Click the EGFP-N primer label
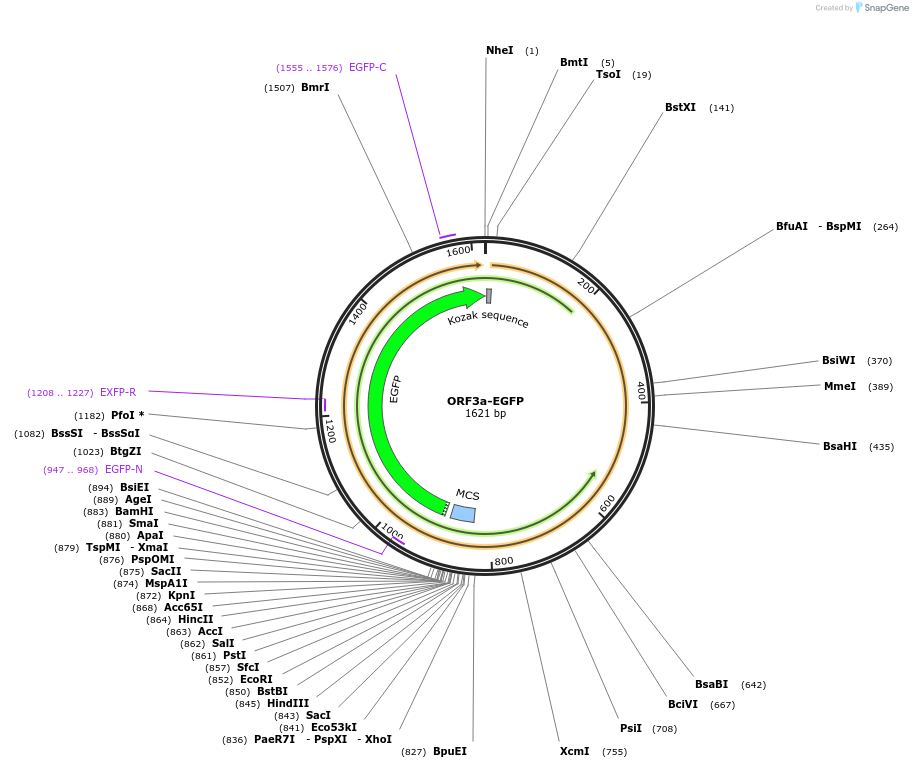The height and width of the screenshot is (768, 913). click(x=123, y=470)
